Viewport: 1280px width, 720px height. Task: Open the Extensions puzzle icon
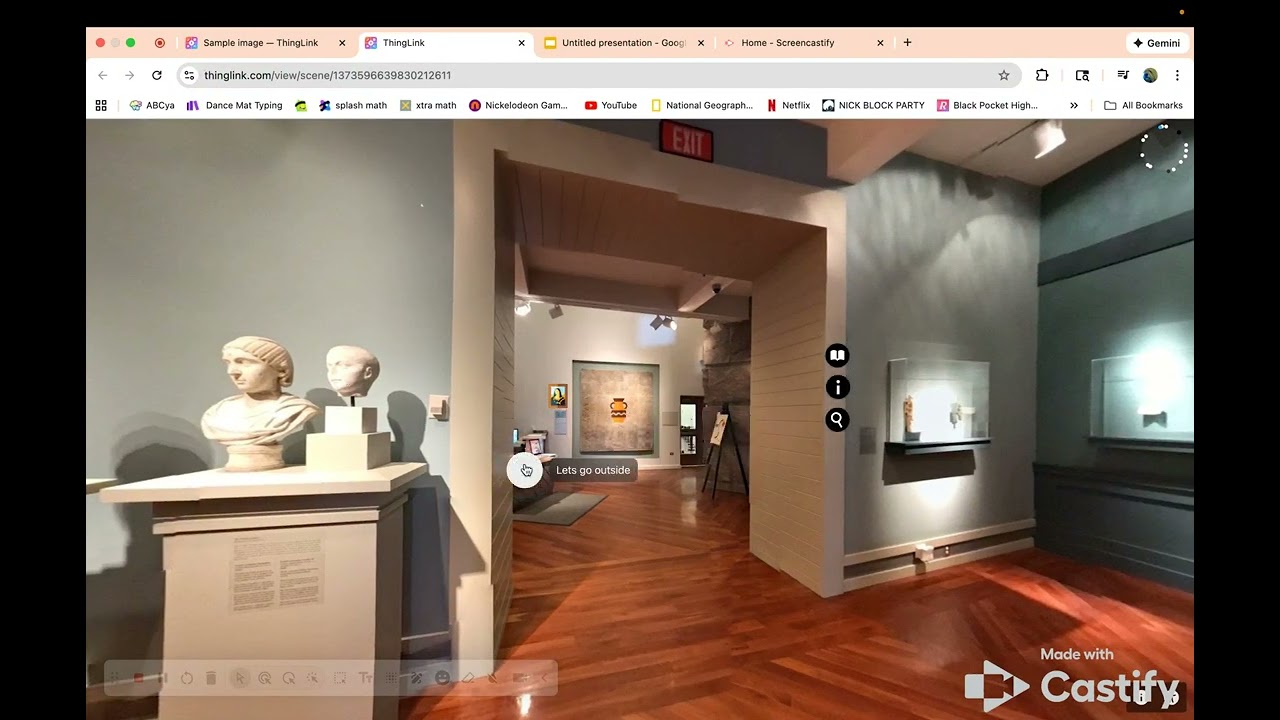click(1042, 75)
